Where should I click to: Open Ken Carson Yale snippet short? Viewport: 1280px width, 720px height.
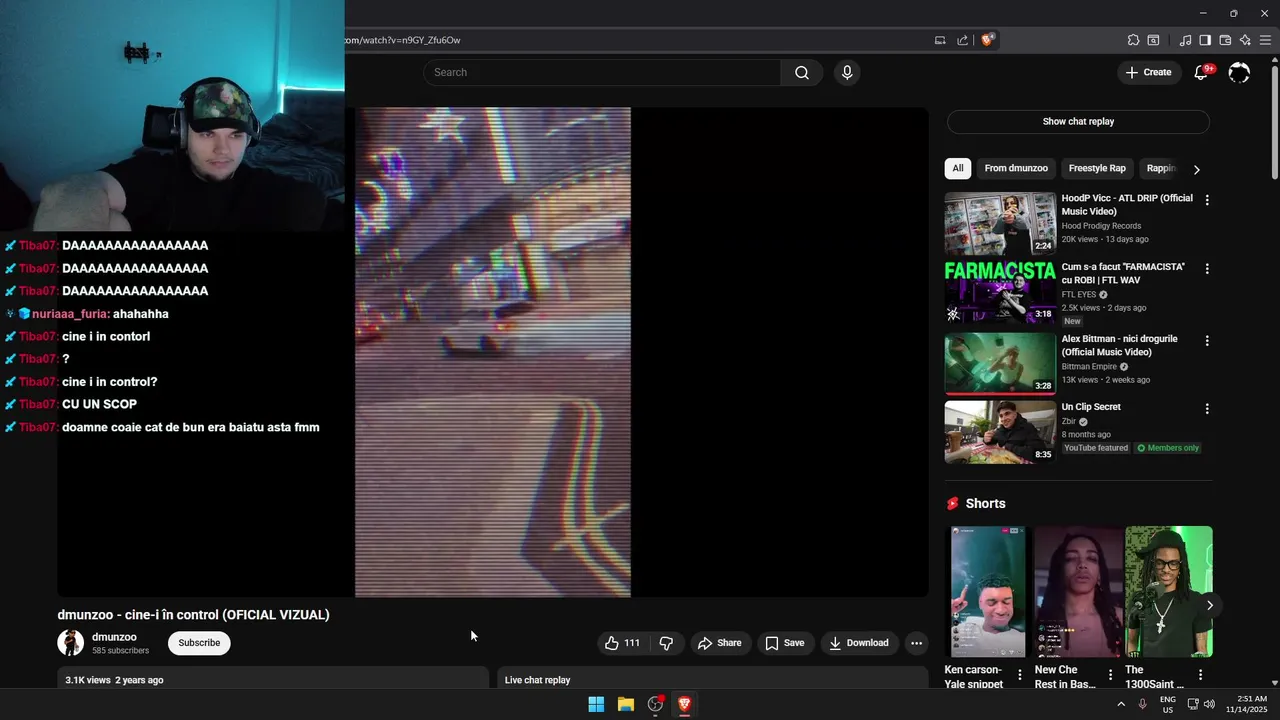[988, 592]
